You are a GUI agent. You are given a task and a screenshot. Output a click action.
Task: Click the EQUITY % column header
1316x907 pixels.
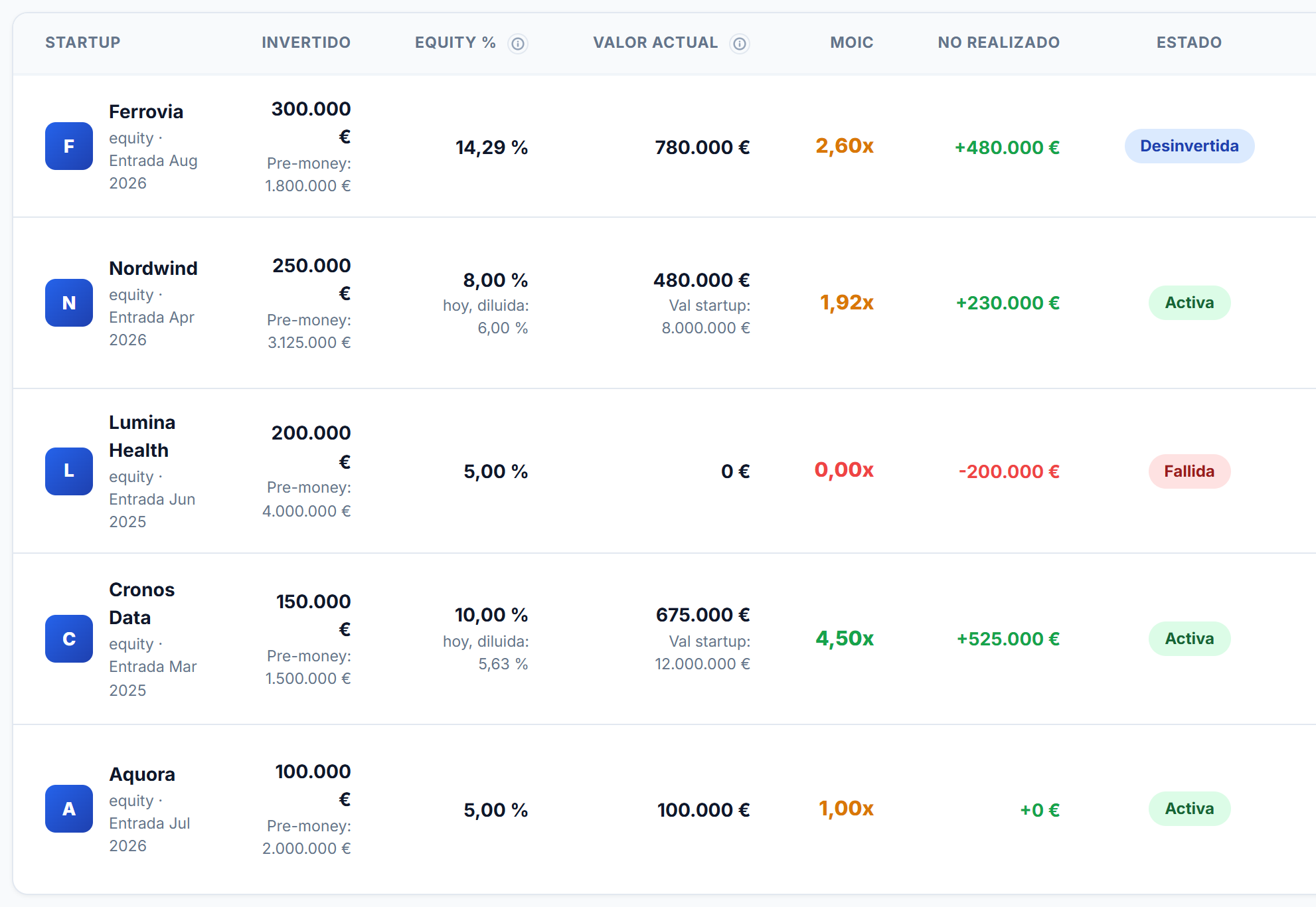455,42
